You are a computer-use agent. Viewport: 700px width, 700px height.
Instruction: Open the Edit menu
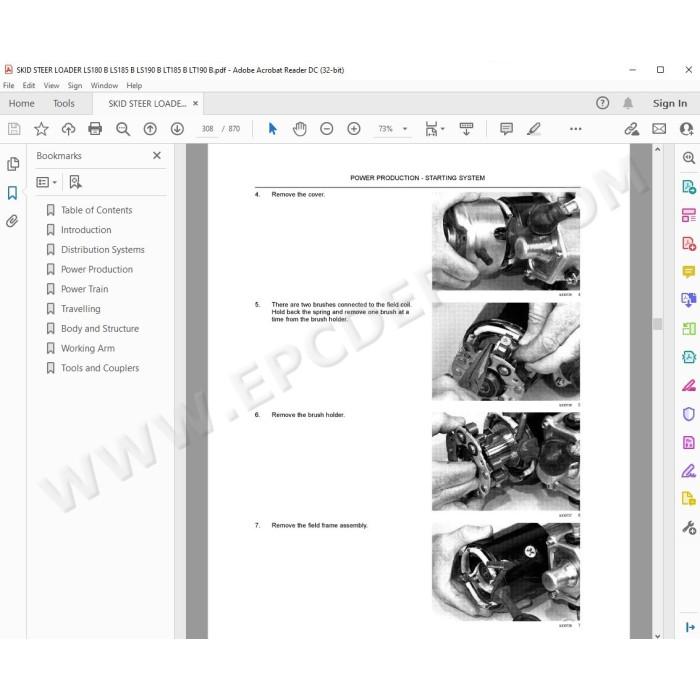click(29, 85)
